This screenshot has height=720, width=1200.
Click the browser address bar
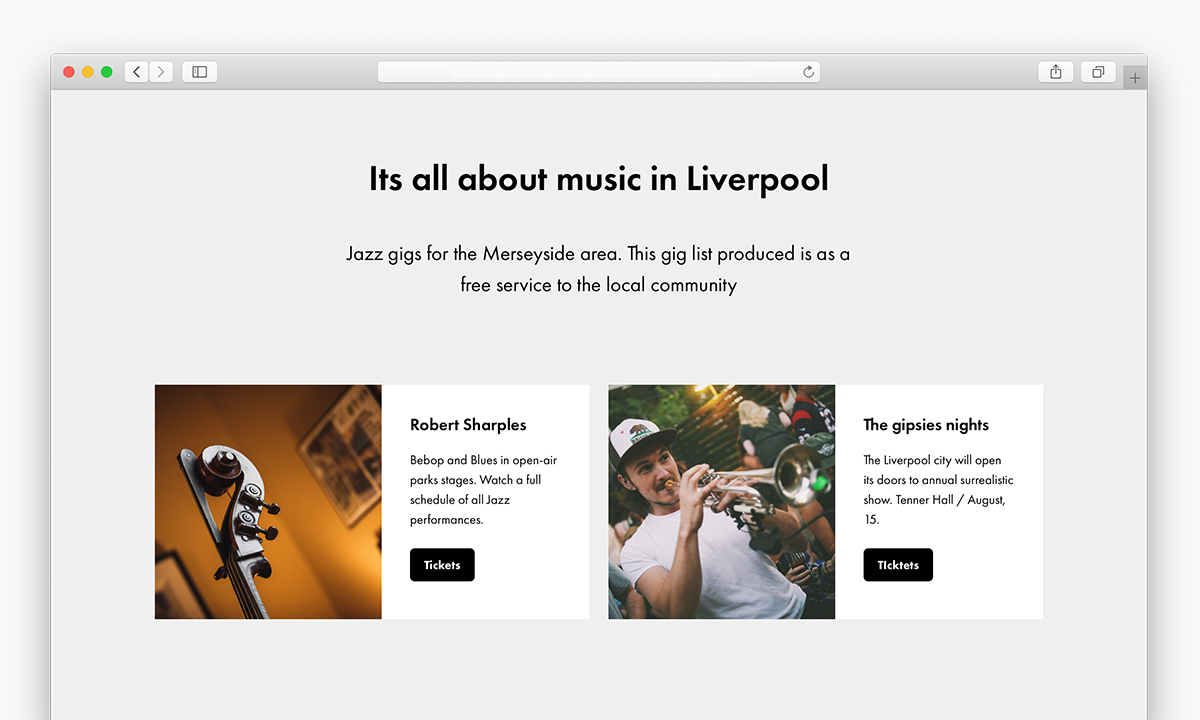pos(599,72)
